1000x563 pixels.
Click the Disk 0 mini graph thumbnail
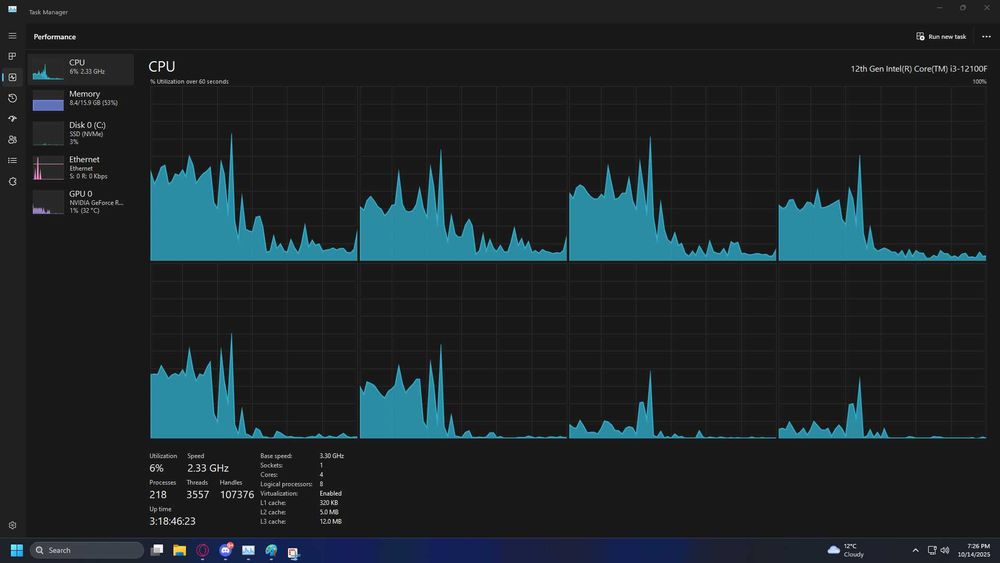point(48,134)
